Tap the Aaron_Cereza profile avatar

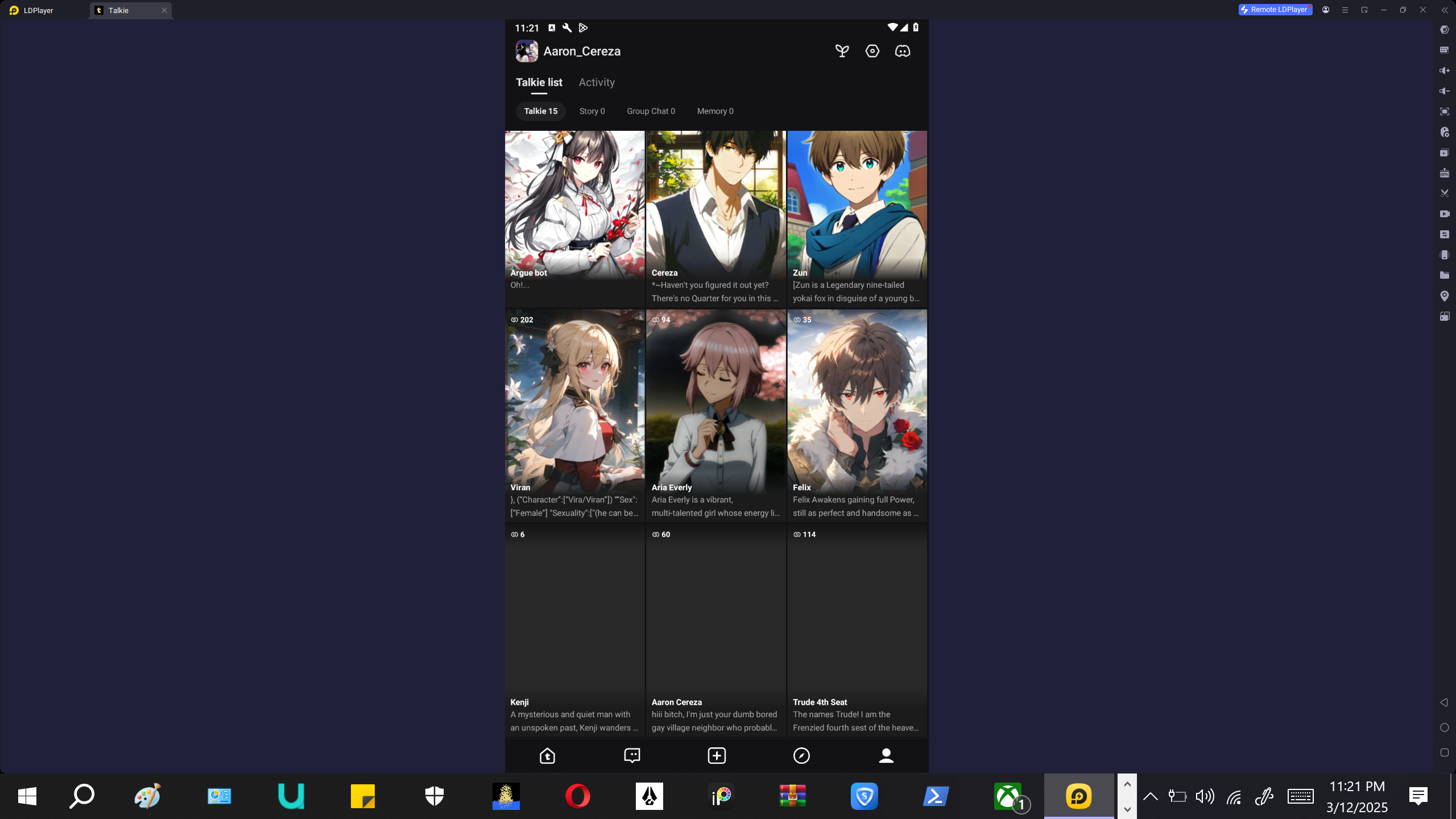click(x=527, y=51)
